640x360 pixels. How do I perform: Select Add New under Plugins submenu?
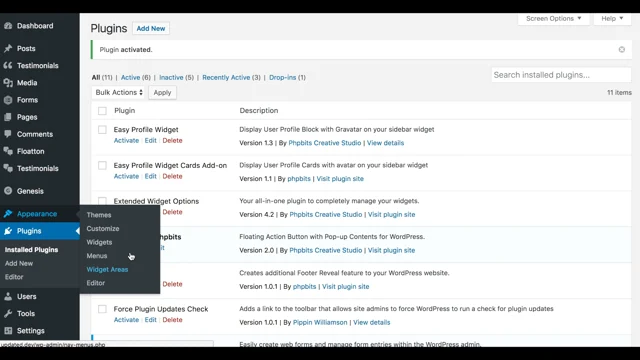coord(19,263)
